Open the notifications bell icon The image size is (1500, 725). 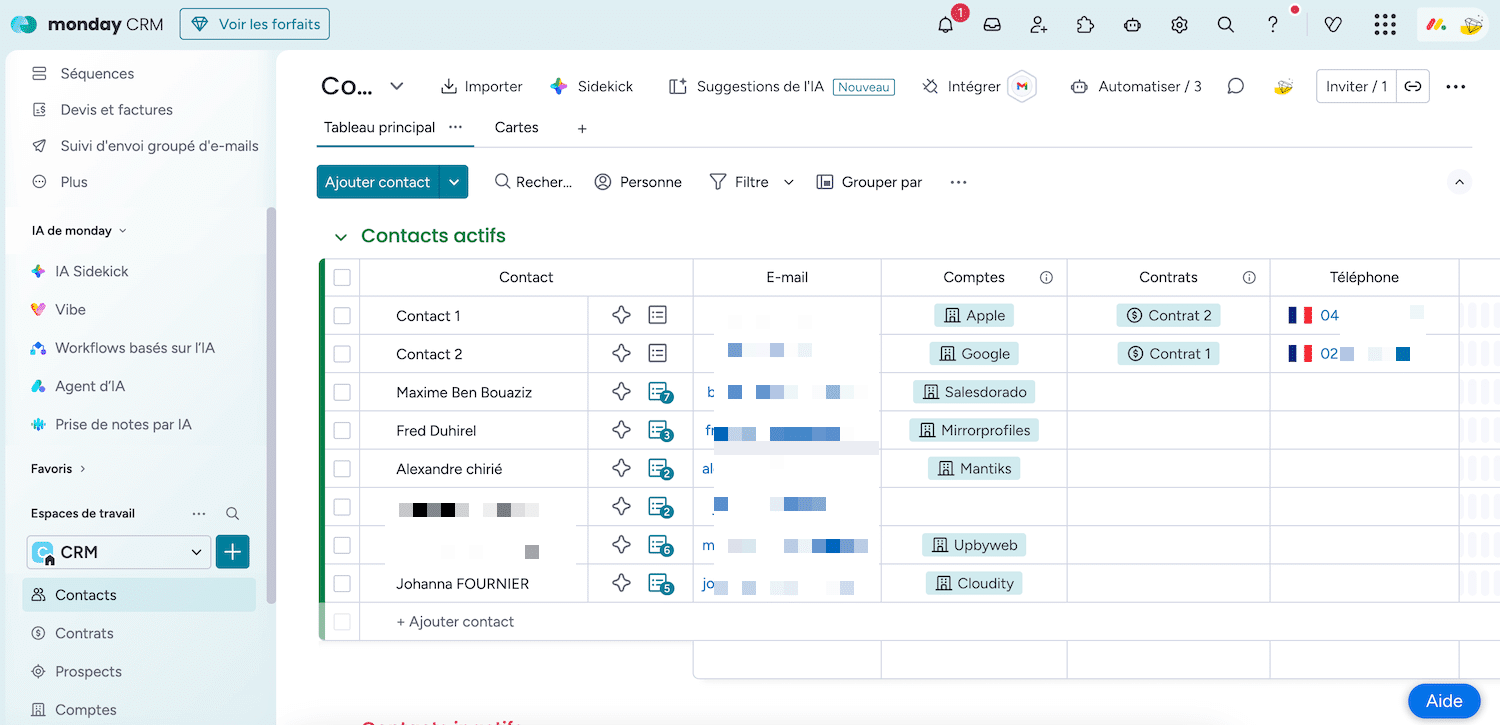945,25
